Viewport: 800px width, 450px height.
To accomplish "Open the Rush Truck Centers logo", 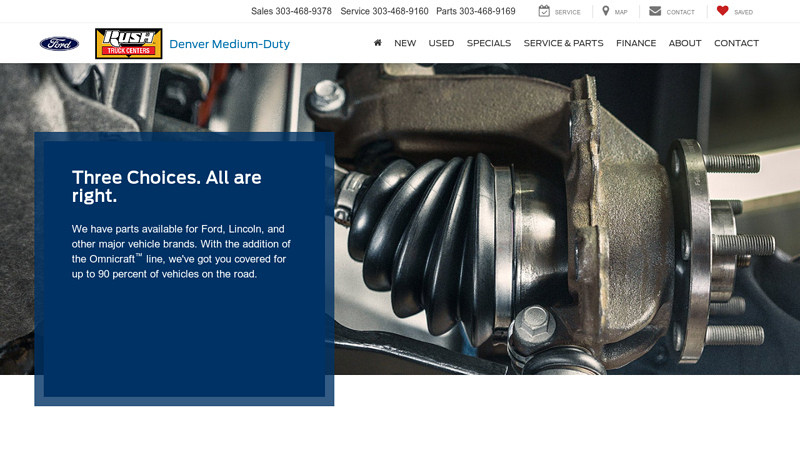I will point(129,43).
